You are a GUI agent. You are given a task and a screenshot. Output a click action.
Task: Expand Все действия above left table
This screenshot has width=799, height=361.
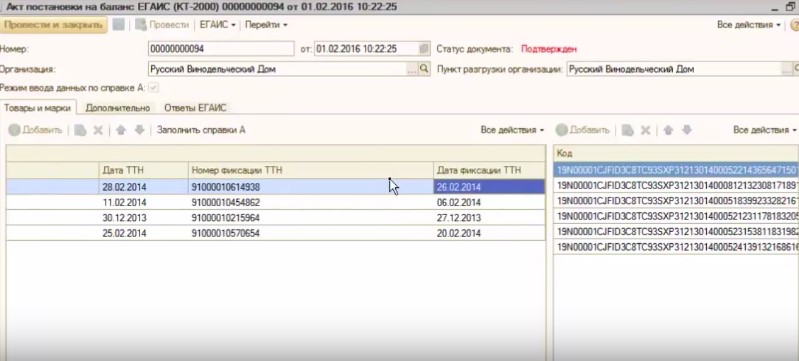point(512,130)
